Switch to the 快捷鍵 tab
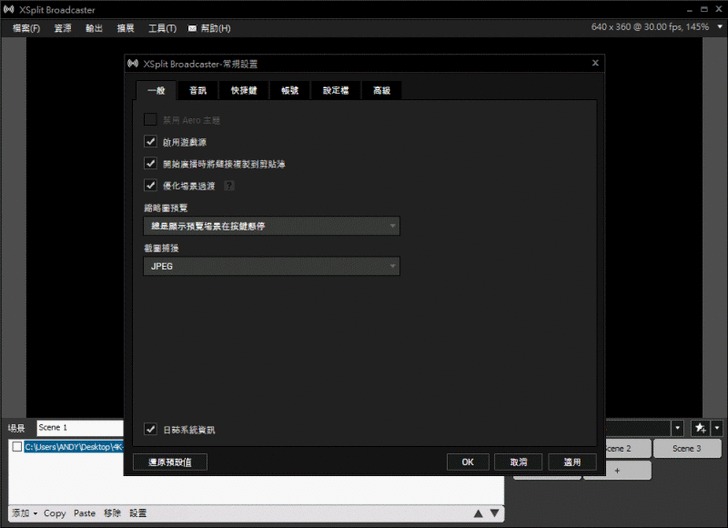This screenshot has width=728, height=528. [244, 91]
